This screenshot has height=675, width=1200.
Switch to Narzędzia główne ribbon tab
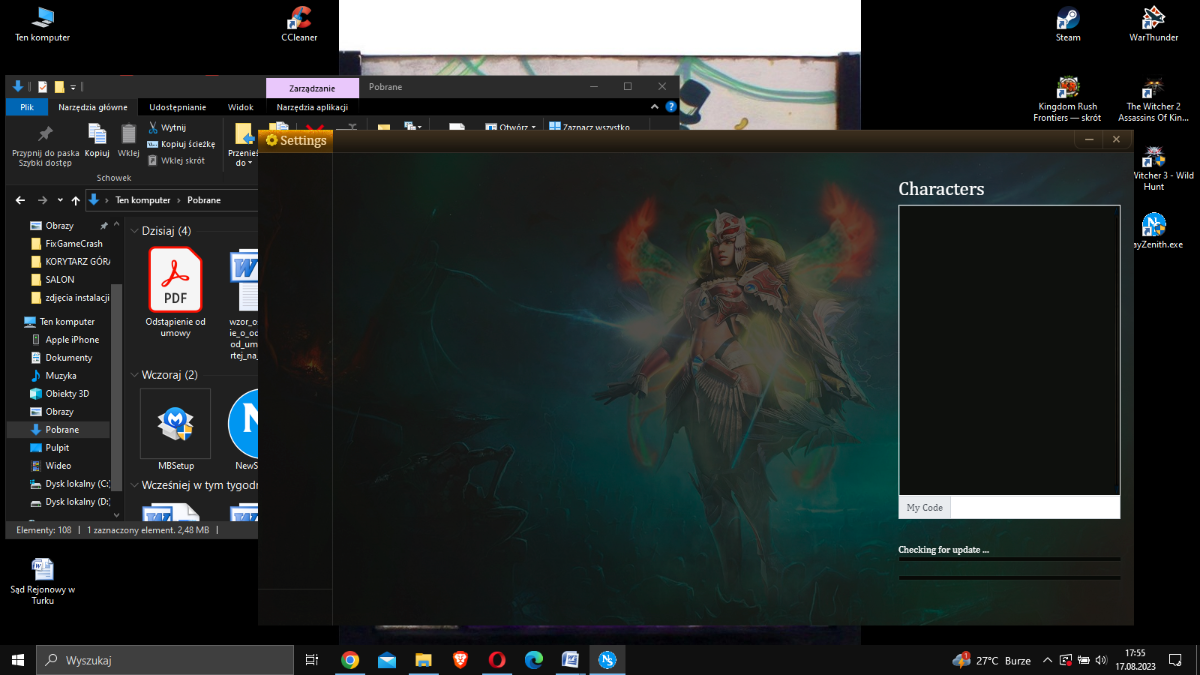pyautogui.click(x=93, y=107)
